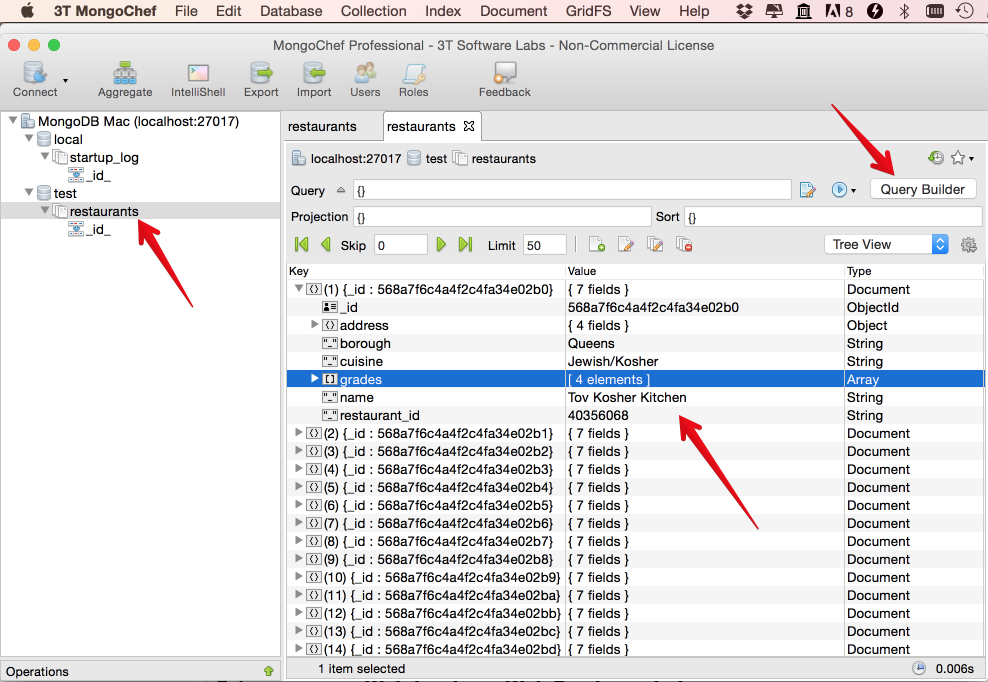This screenshot has width=988, height=682.
Task: Collapse the test database node
Action: coord(28,193)
